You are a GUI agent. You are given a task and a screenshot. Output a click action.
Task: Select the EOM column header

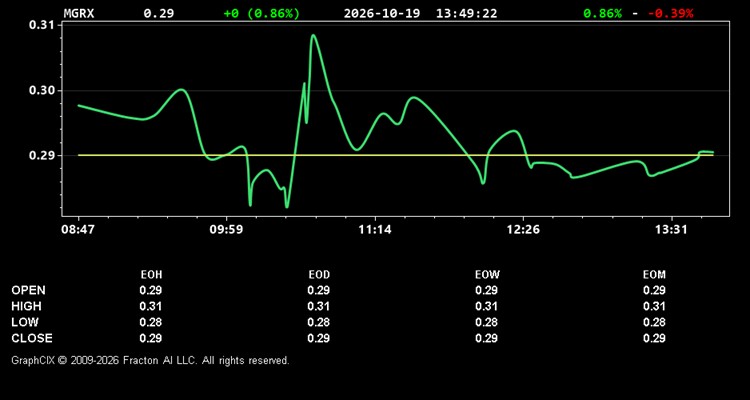click(x=654, y=275)
